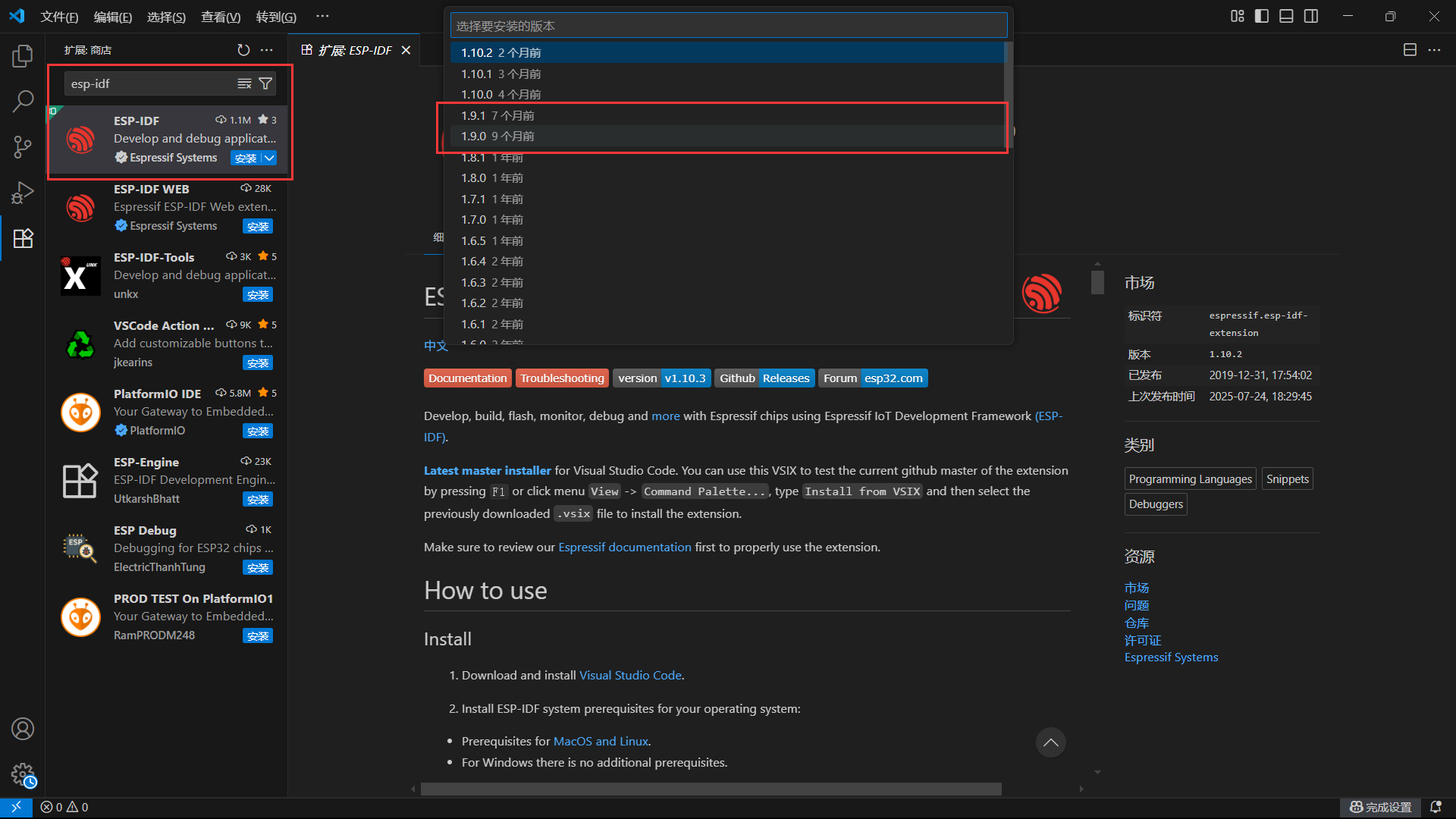Click the README vertical scrollbar thumb
Image resolution: width=1456 pixels, height=819 pixels.
(x=1097, y=281)
